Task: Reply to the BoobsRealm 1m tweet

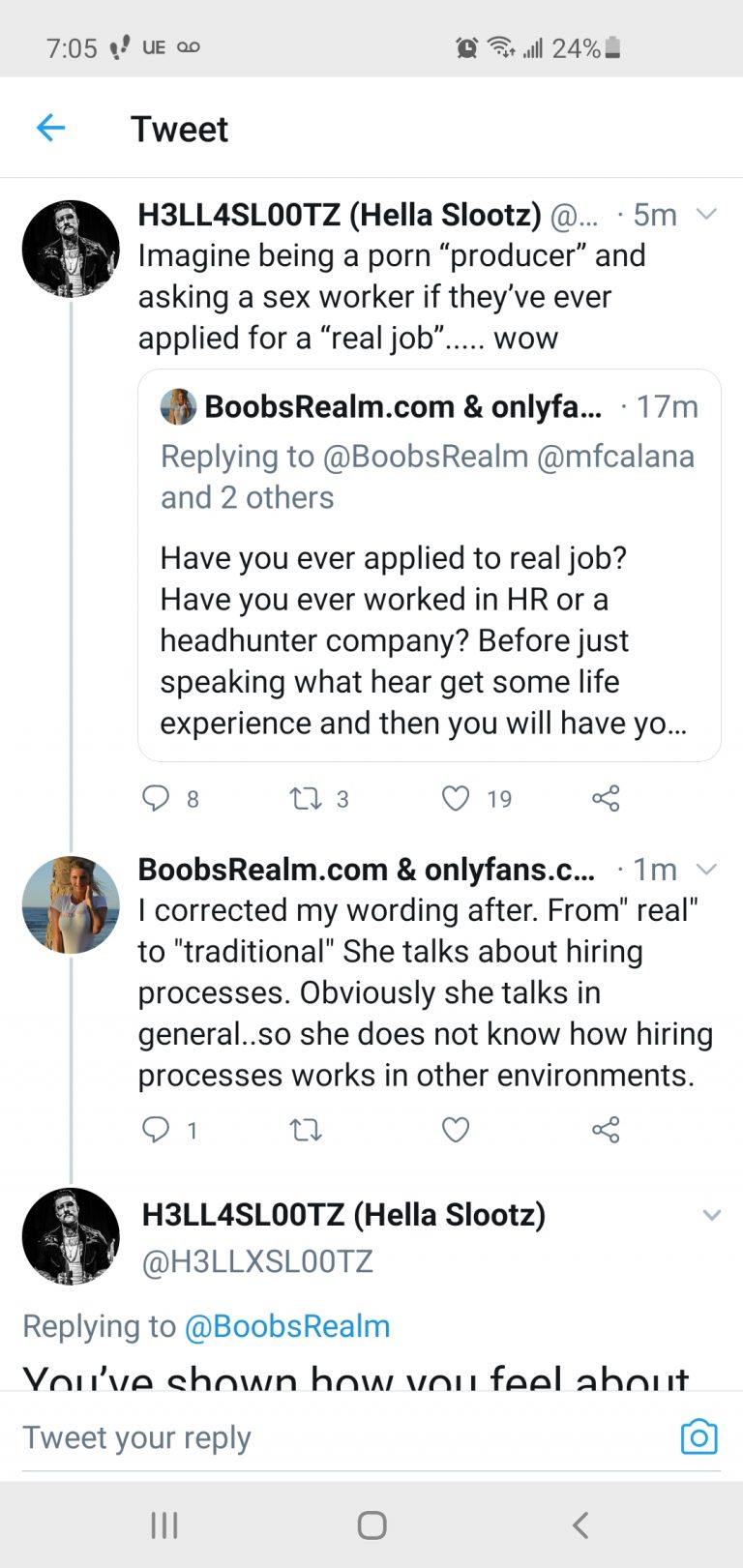Action: coord(156,1129)
